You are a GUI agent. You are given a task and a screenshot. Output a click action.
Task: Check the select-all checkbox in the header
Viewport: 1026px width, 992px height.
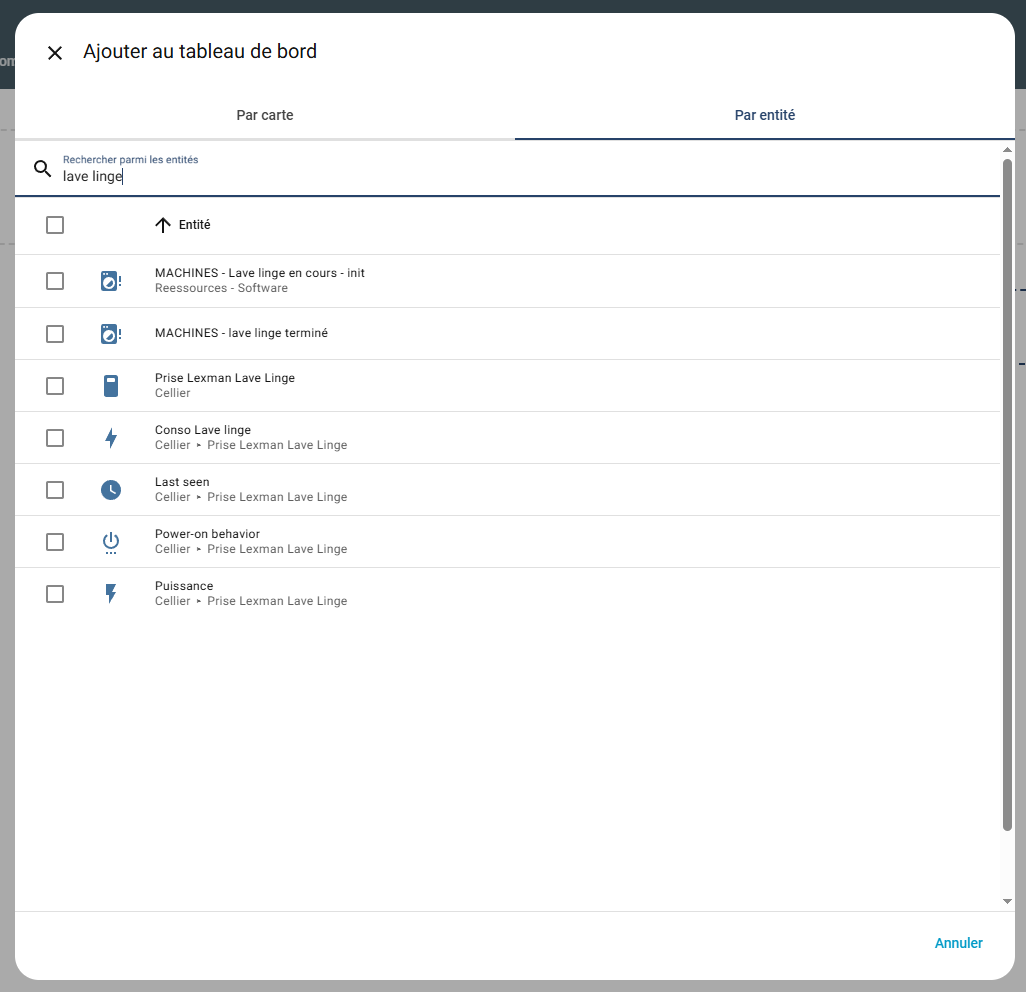coord(55,225)
